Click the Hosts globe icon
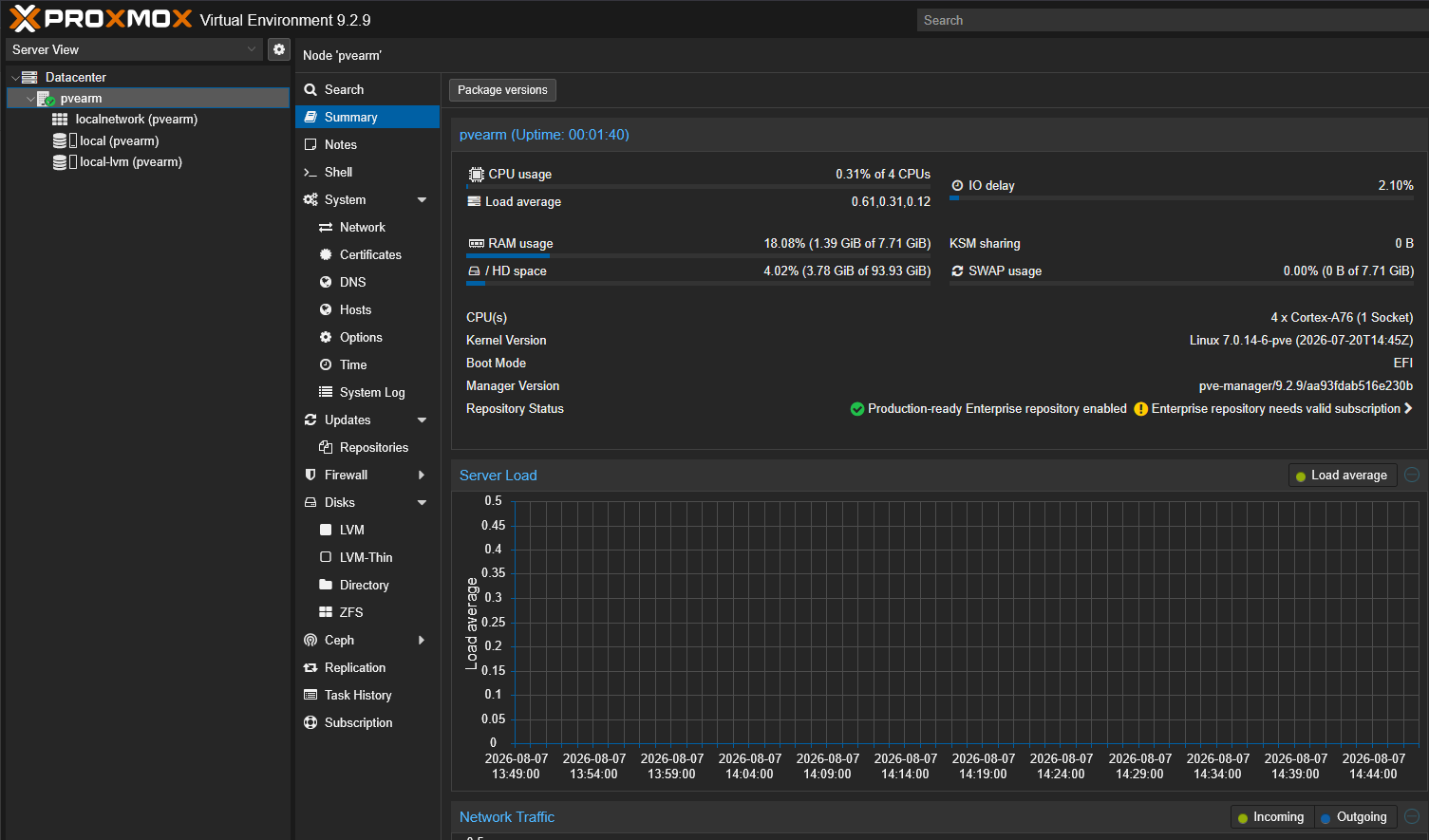The height and width of the screenshot is (840, 1429). (x=326, y=309)
